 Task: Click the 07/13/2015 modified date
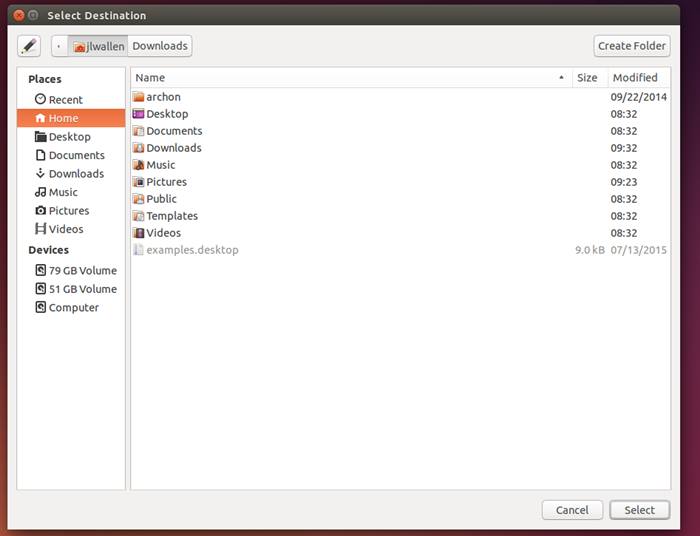638,250
